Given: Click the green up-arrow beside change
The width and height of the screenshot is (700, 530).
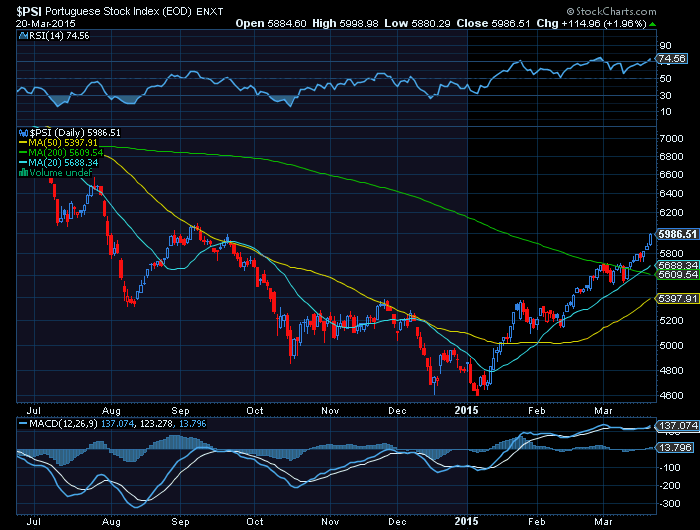Looking at the screenshot, I should tap(653, 24).
